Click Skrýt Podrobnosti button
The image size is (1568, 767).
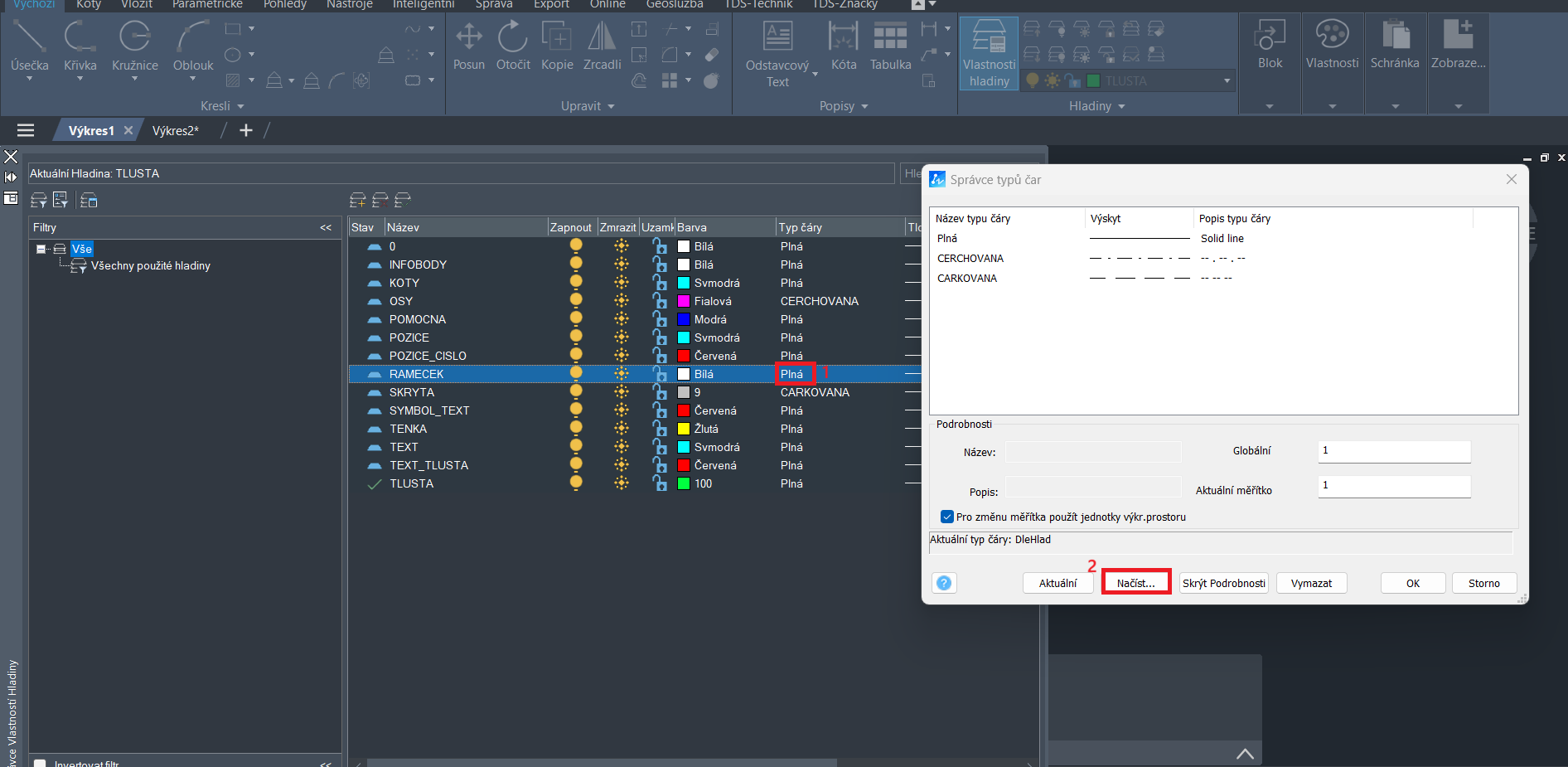1223,583
